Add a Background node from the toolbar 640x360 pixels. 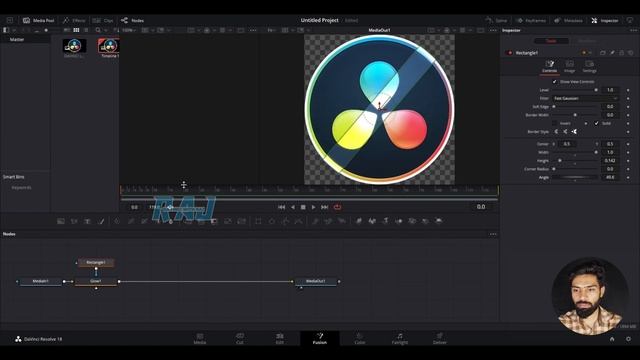pyautogui.click(x=61, y=221)
